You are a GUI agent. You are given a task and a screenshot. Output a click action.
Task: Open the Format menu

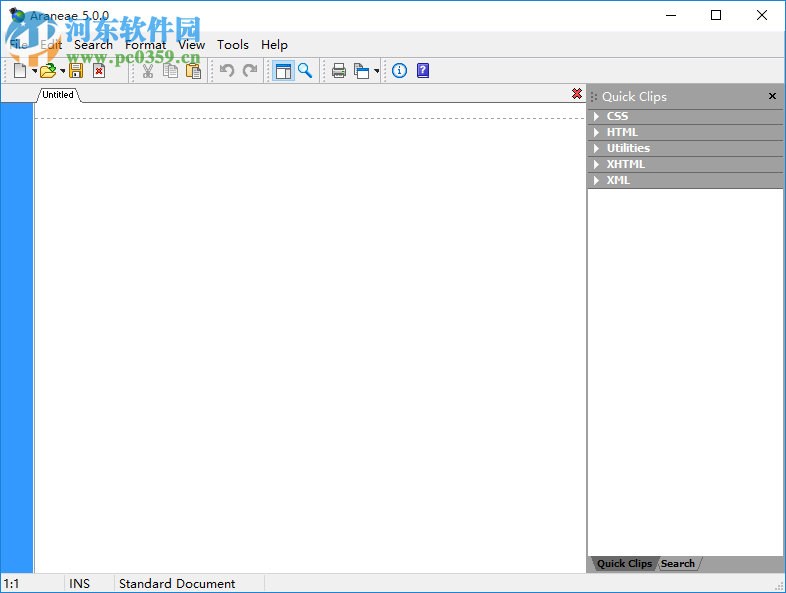pos(145,45)
